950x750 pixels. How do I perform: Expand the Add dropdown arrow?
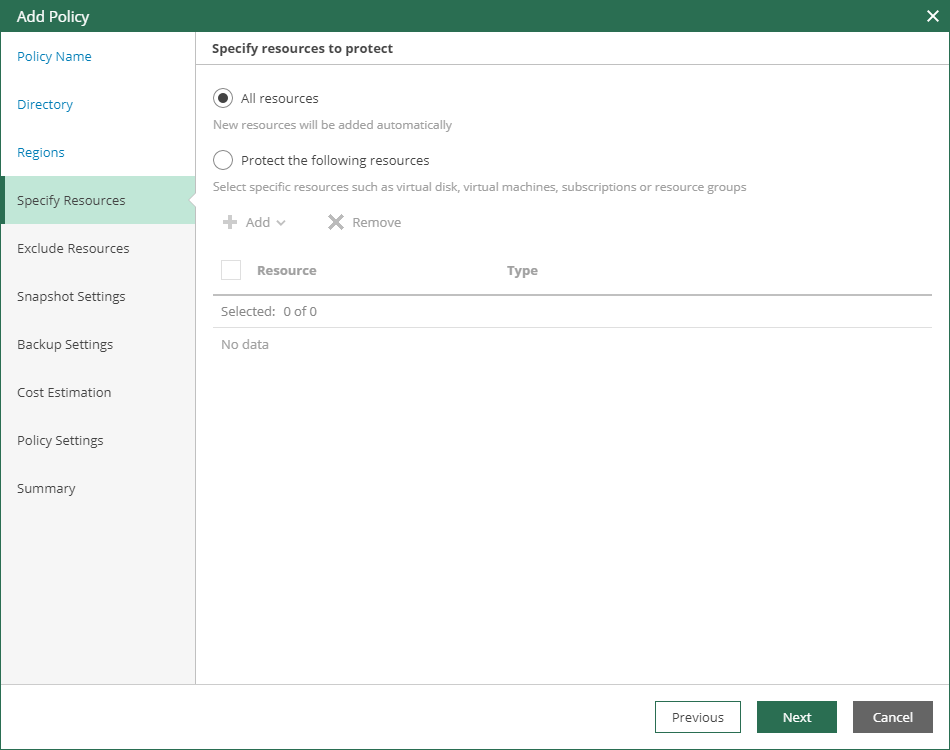pos(281,223)
